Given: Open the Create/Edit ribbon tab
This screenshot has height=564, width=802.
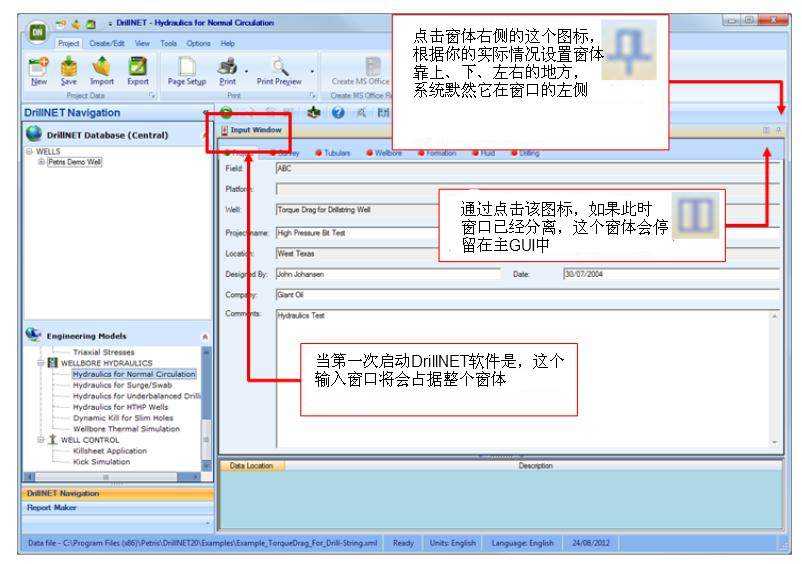Looking at the screenshot, I should click(x=107, y=43).
